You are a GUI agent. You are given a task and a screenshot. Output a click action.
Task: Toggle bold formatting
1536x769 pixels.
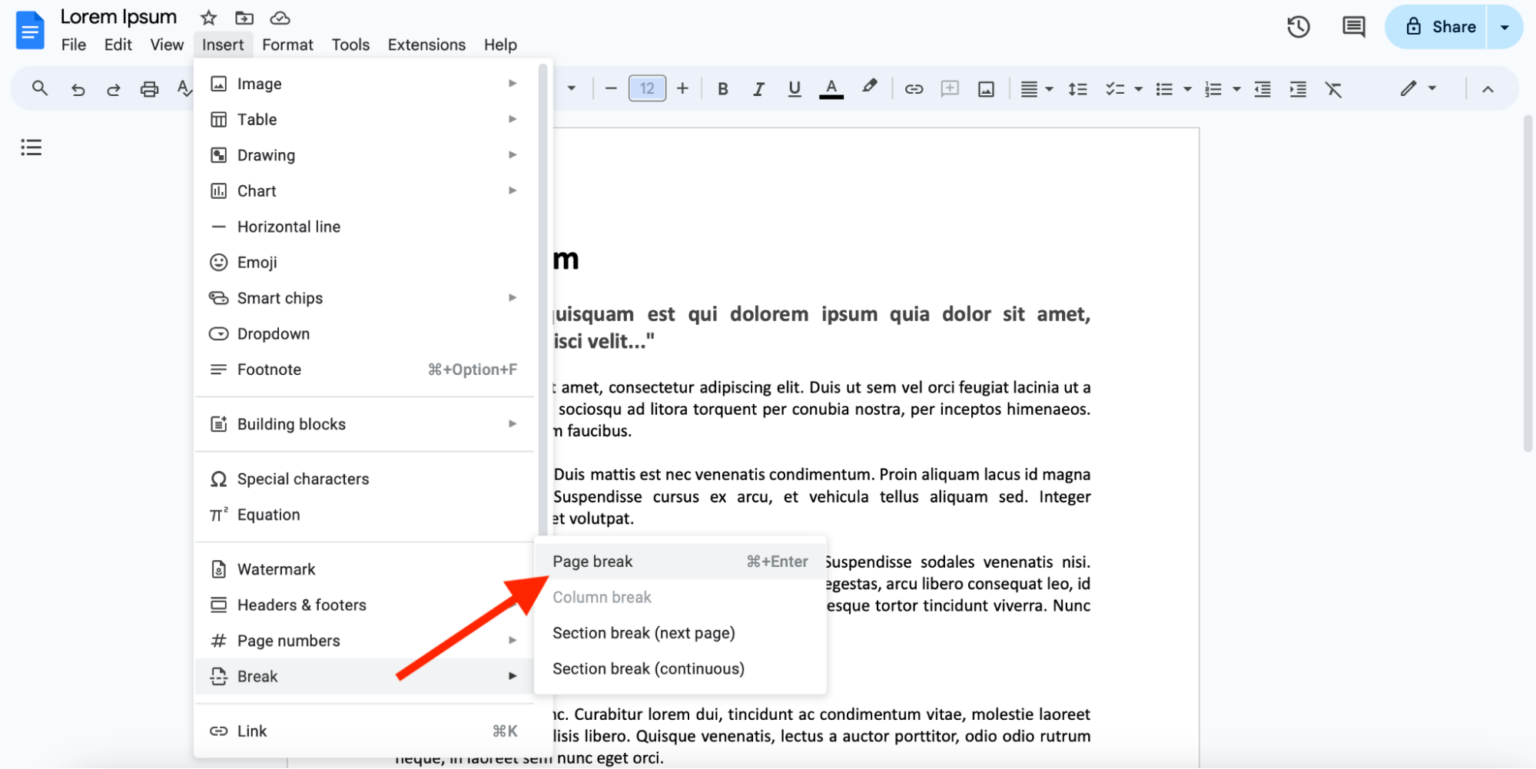pyautogui.click(x=722, y=88)
